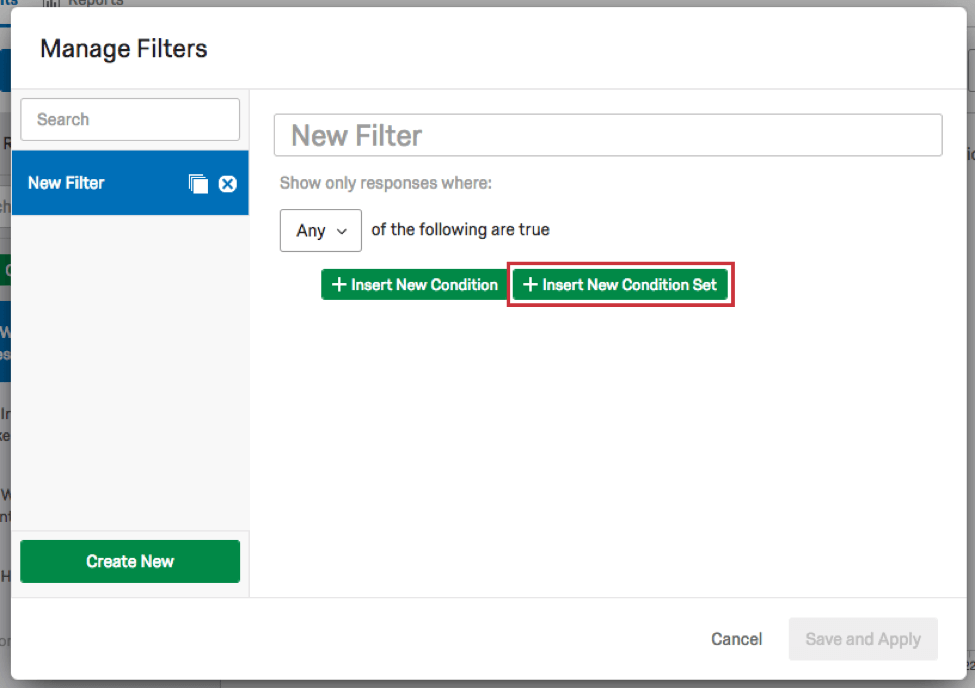Click Create New to add a filter
The height and width of the screenshot is (688, 975).
tap(129, 561)
